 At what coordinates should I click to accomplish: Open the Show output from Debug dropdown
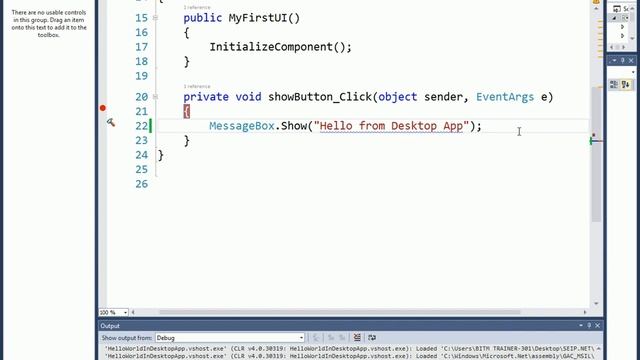[301, 338]
